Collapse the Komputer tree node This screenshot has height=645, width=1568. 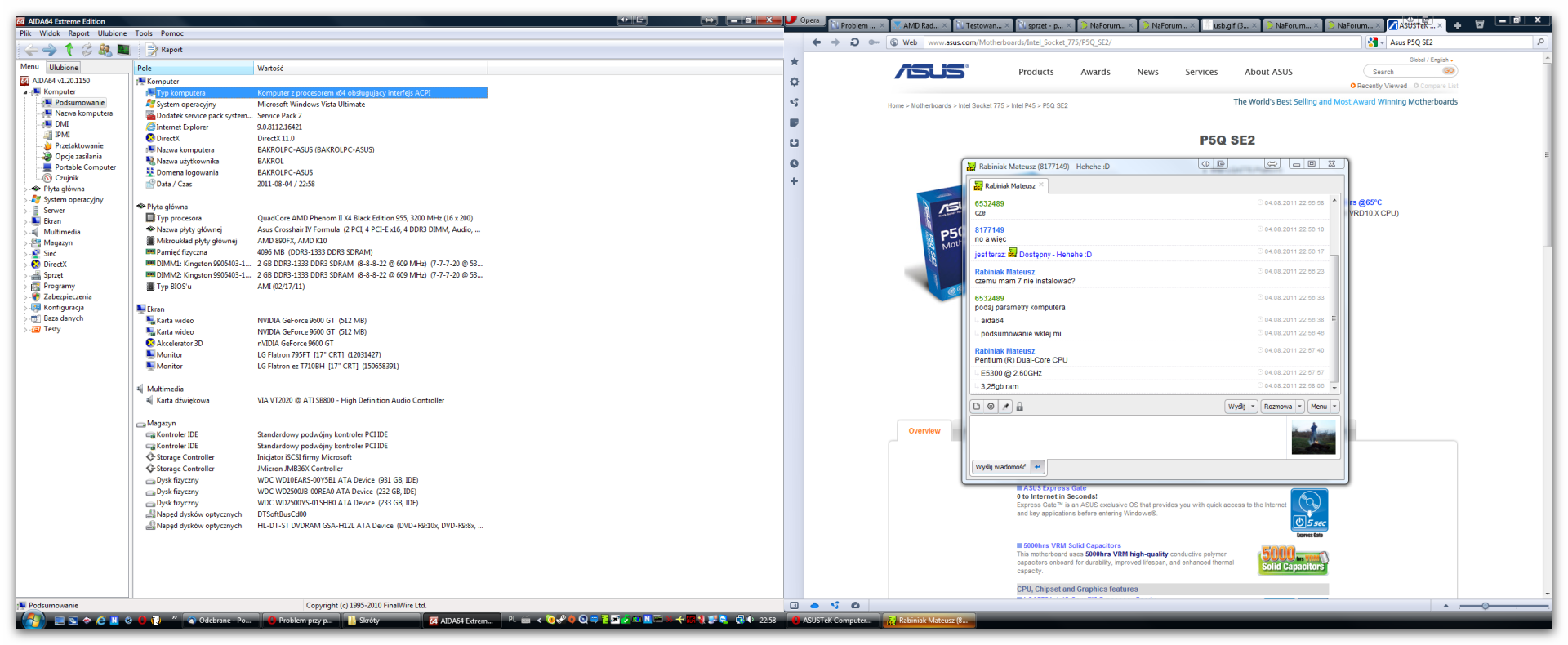[25, 92]
